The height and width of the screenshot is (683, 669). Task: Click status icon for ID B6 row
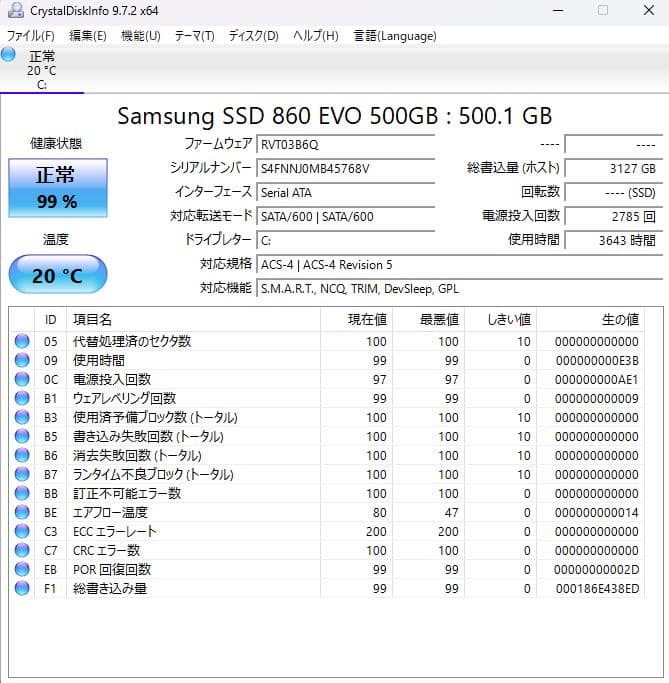(x=22, y=455)
